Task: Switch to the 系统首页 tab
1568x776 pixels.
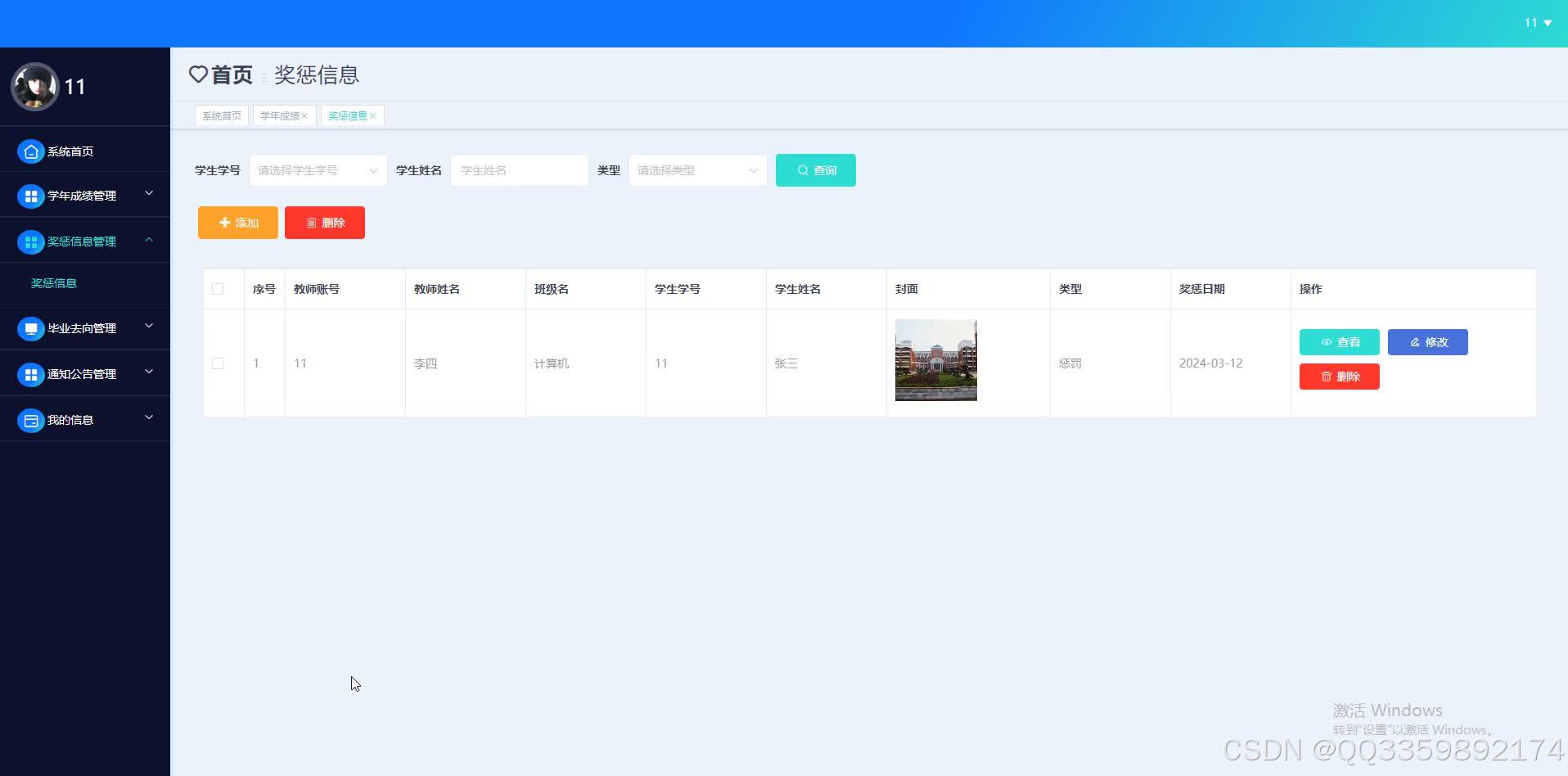Action: click(x=222, y=115)
